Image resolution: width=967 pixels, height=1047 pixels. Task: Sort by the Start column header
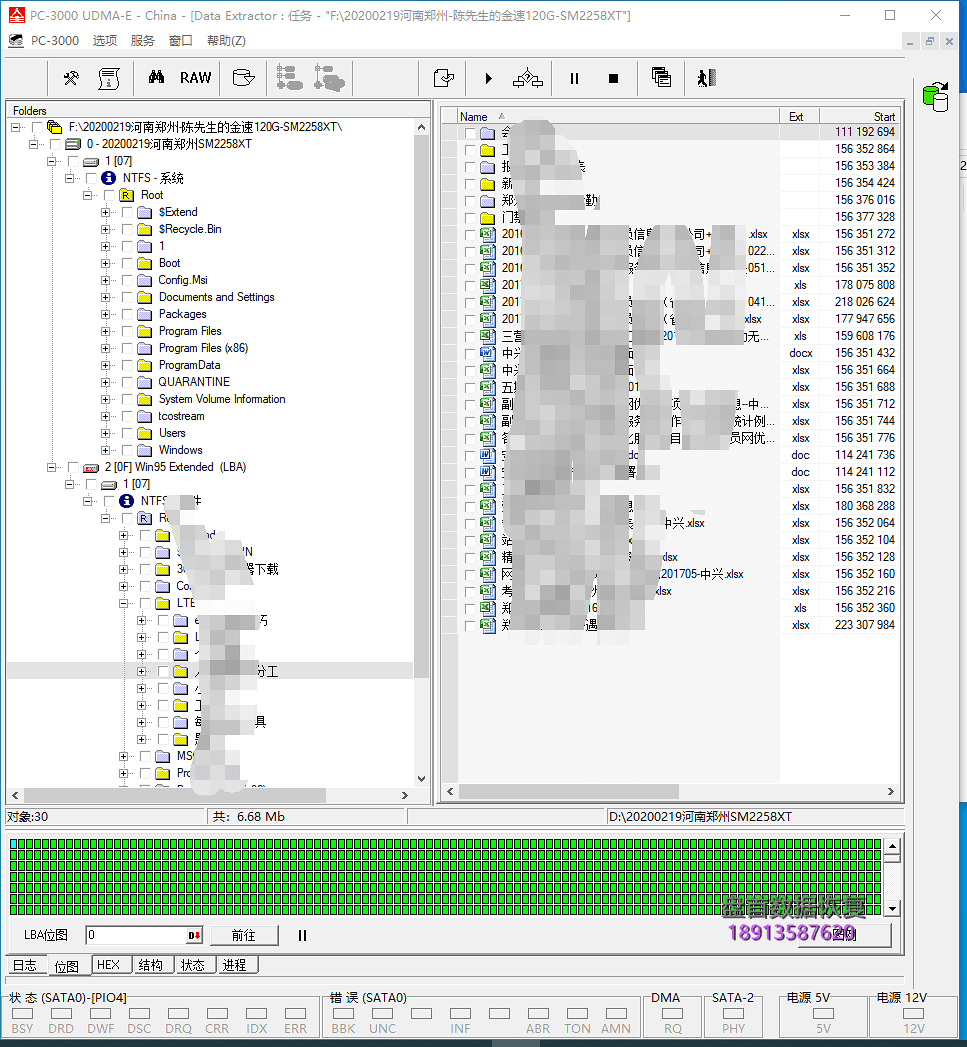click(x=860, y=117)
